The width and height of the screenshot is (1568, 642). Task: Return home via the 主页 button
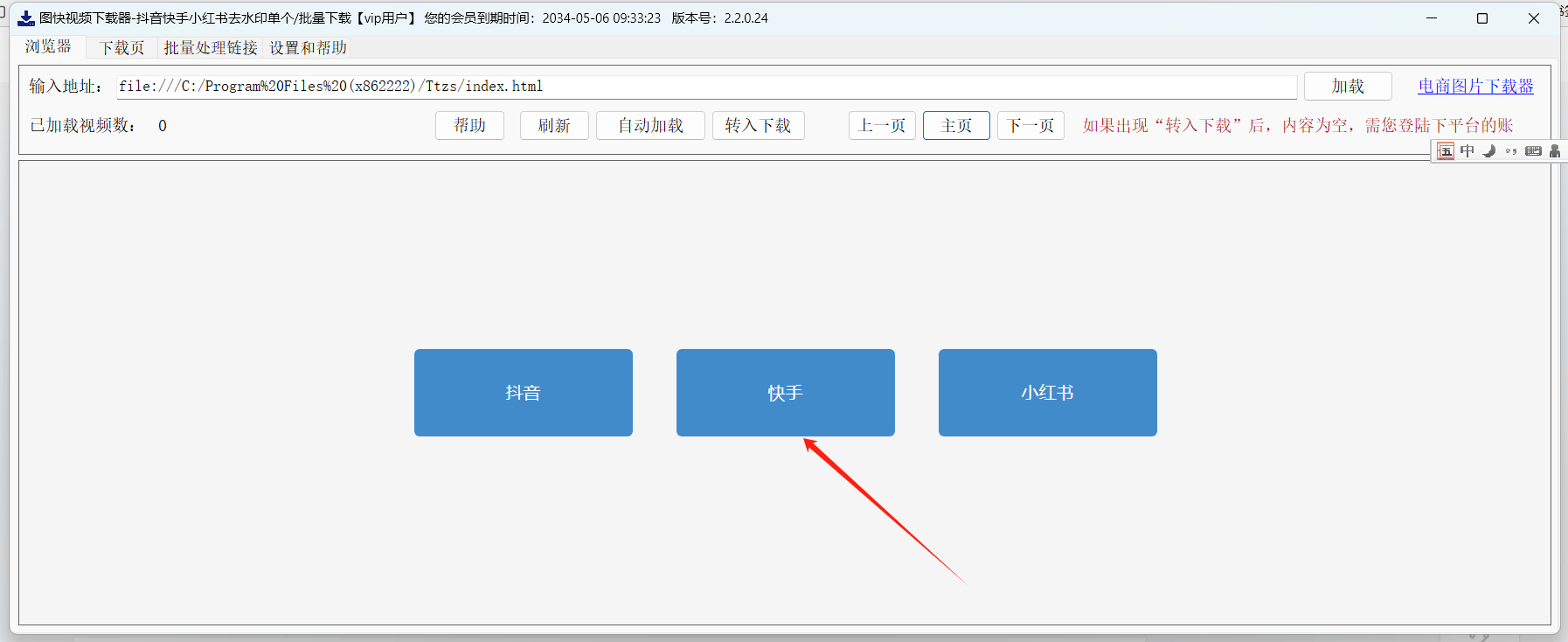coord(956,126)
